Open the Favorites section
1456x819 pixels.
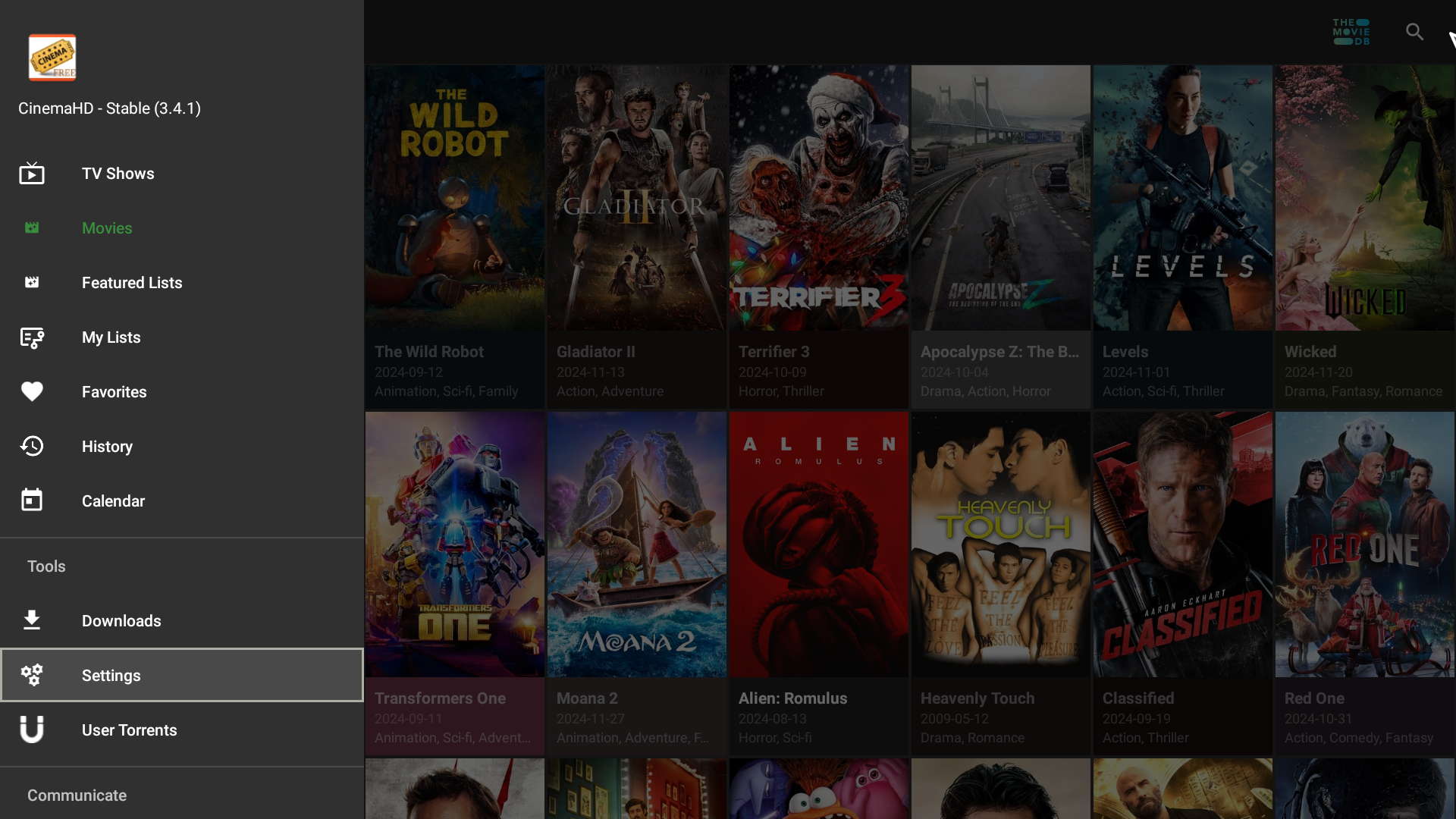pos(182,392)
